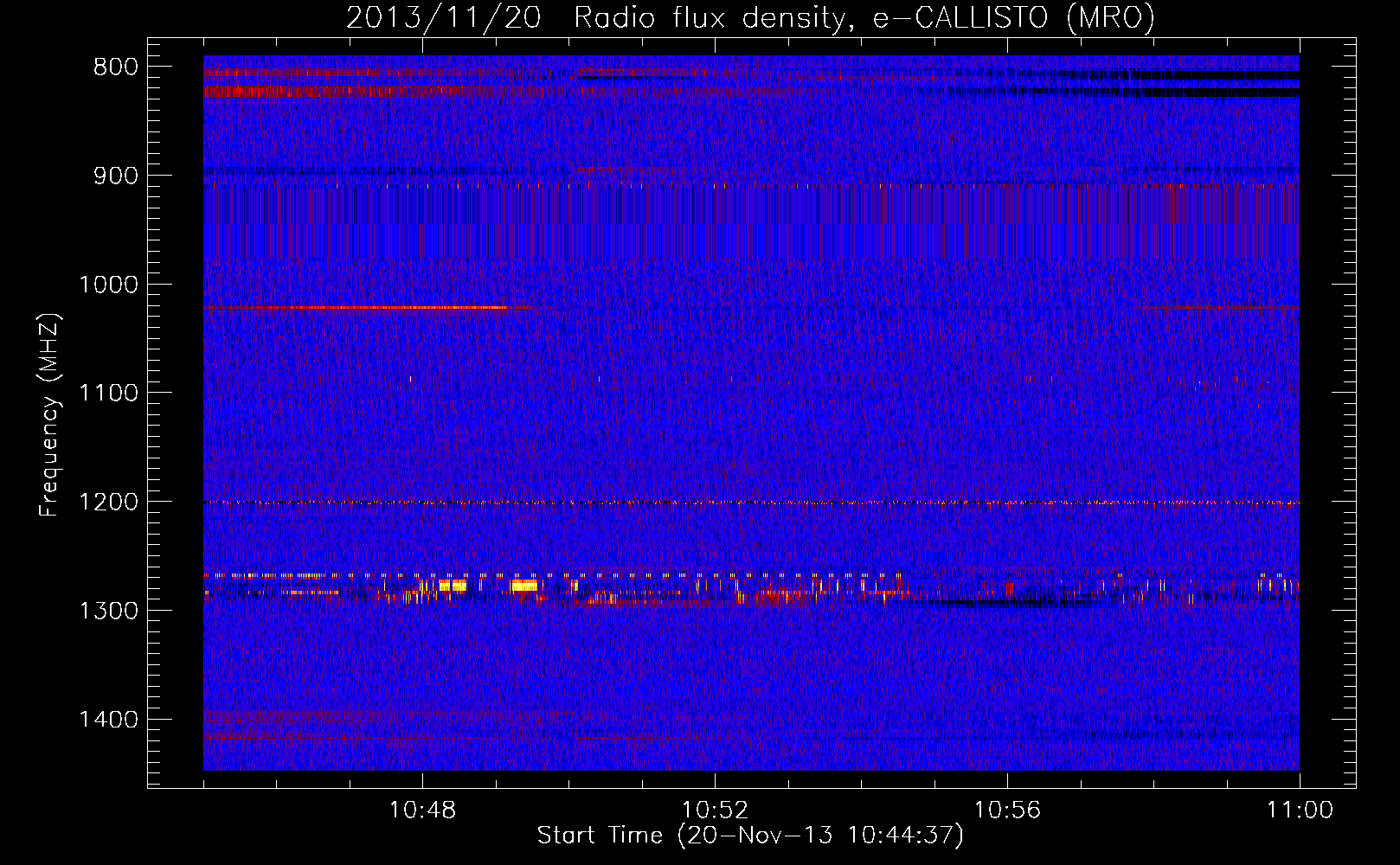
Task: Click the 10:56 time axis label
Action: tap(1007, 811)
